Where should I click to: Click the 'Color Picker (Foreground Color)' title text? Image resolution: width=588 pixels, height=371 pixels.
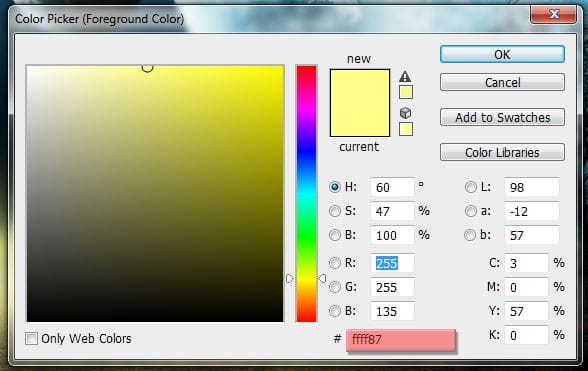click(x=100, y=19)
